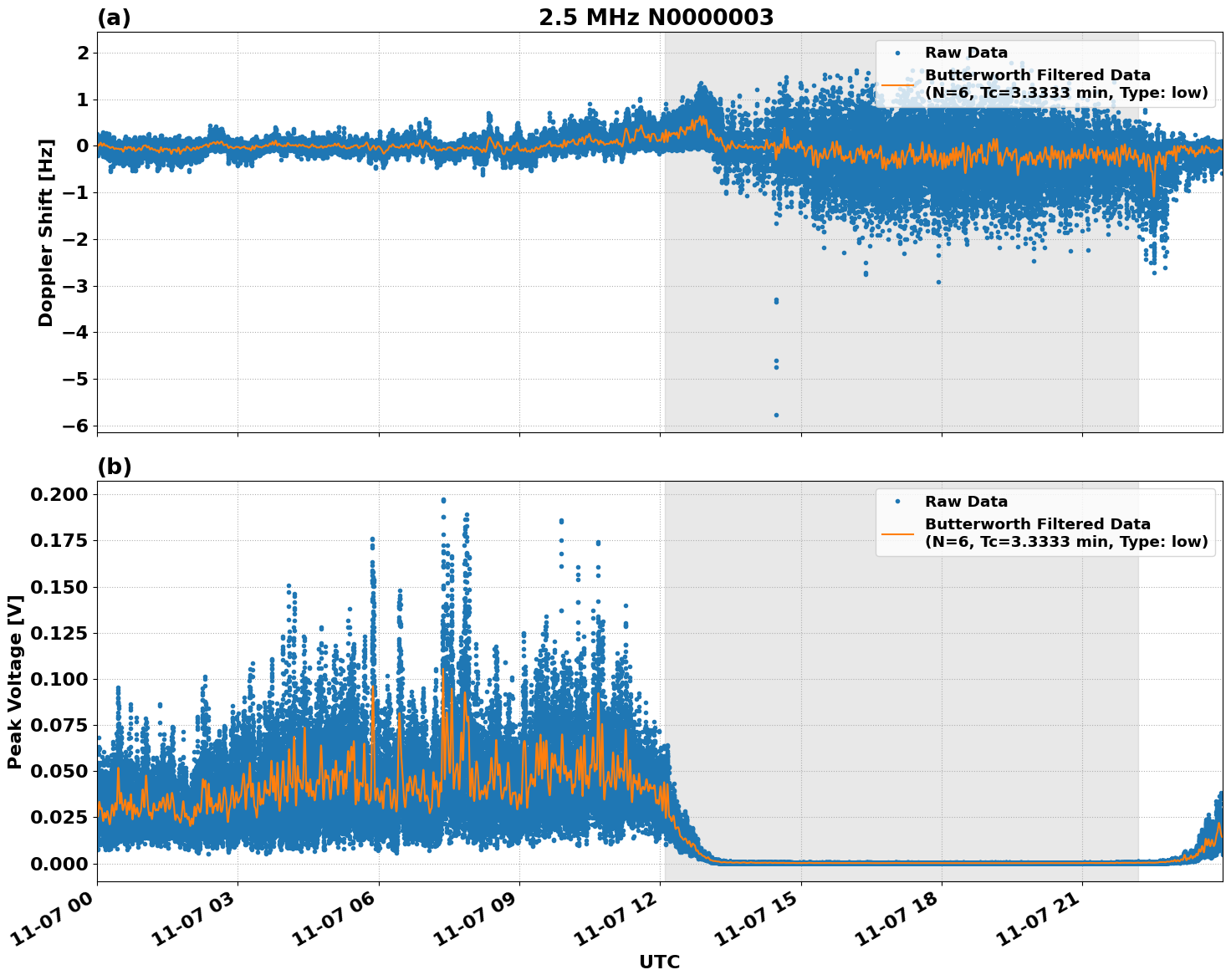This screenshot has width=1231, height=980.
Task: Click the orange Butterworth line sample in panel (a) legend
Action: point(898,84)
